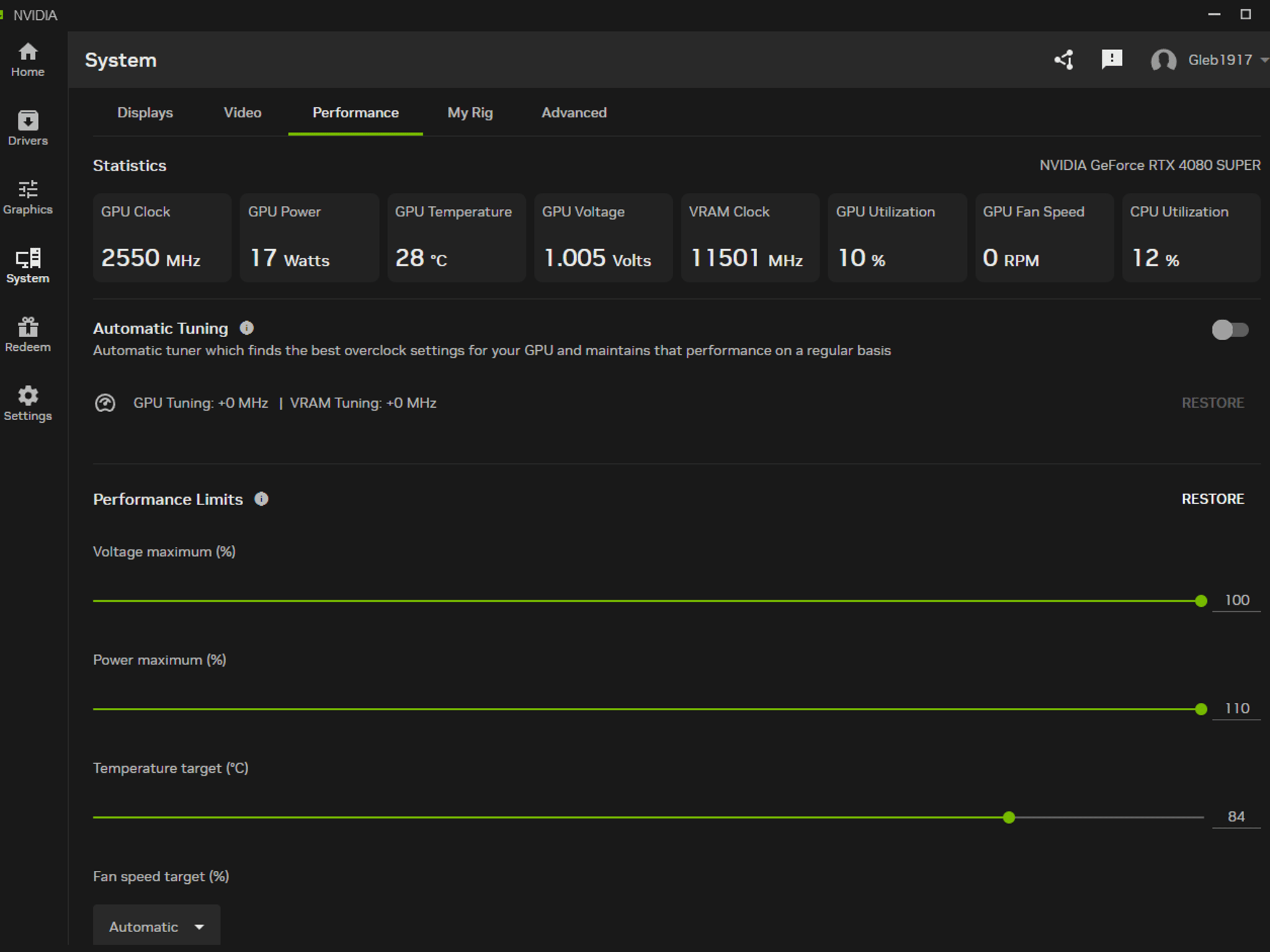Click the Power maximum value field
The width and height of the screenshot is (1270, 952).
(1237, 708)
